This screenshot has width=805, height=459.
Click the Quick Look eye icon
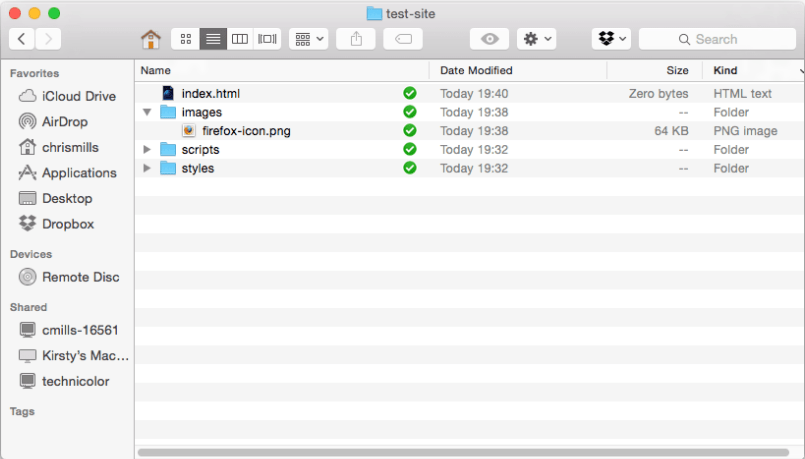(490, 39)
